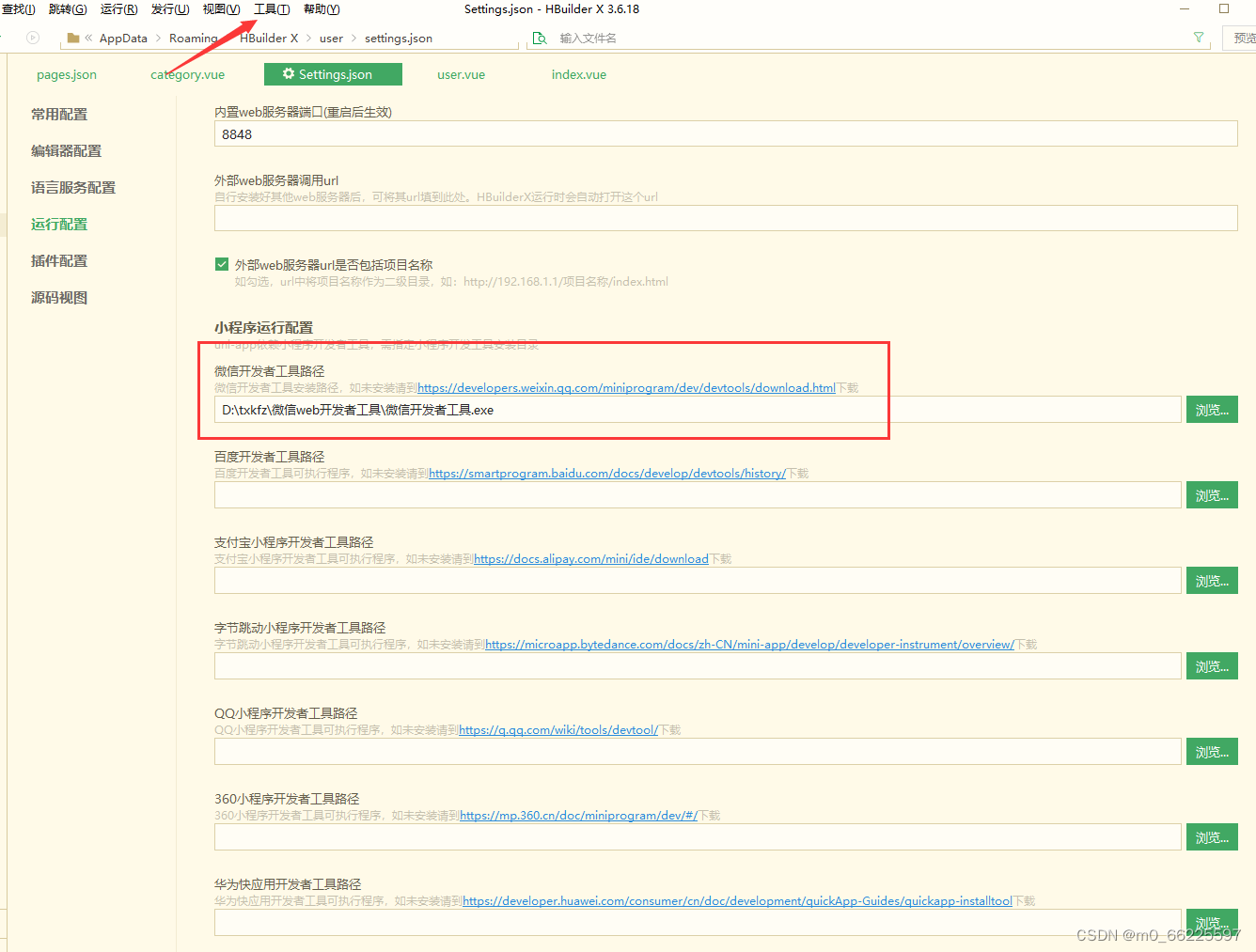This screenshot has height=952, width=1256.
Task: Click the folder icon in the breadcrumb bar
Action: coord(72,38)
